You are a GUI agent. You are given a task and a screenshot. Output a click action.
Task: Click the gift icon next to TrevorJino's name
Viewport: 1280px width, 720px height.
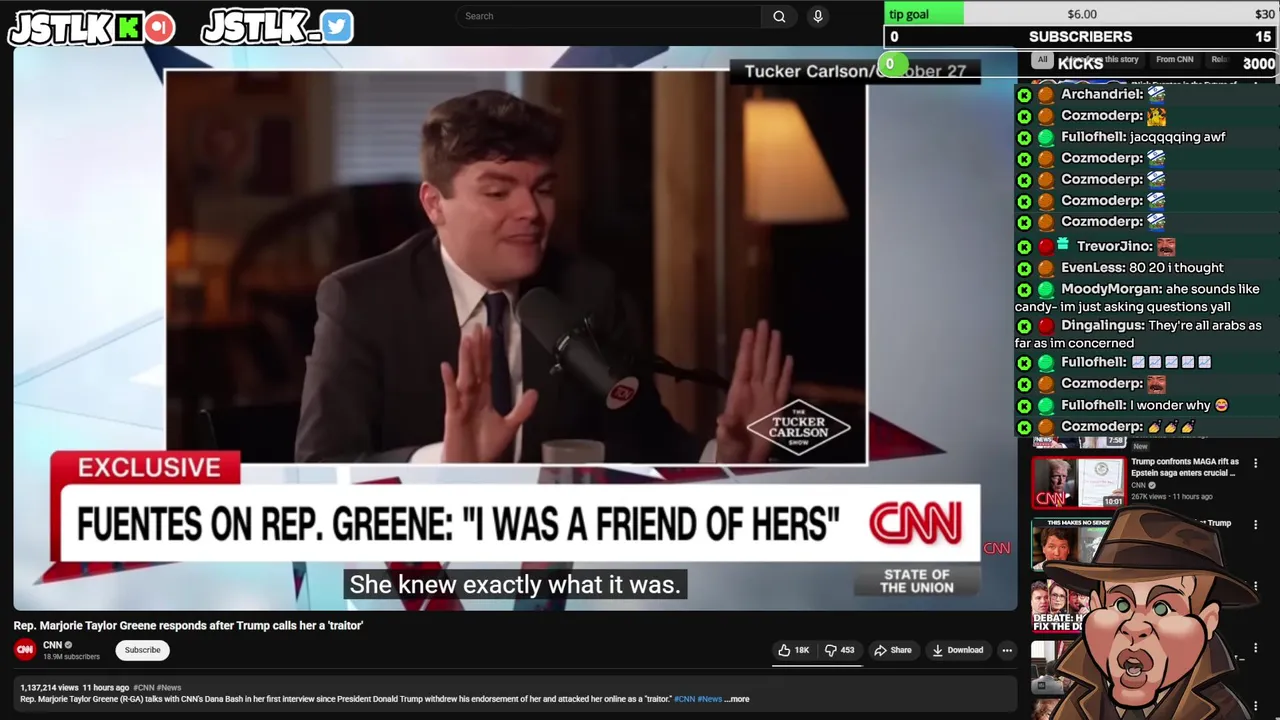tap(1064, 245)
